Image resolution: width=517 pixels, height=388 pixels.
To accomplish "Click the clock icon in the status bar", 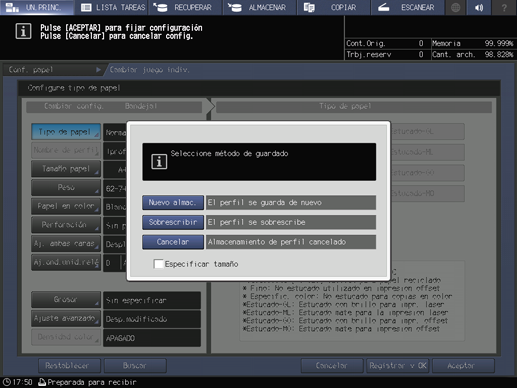I will pos(7,382).
